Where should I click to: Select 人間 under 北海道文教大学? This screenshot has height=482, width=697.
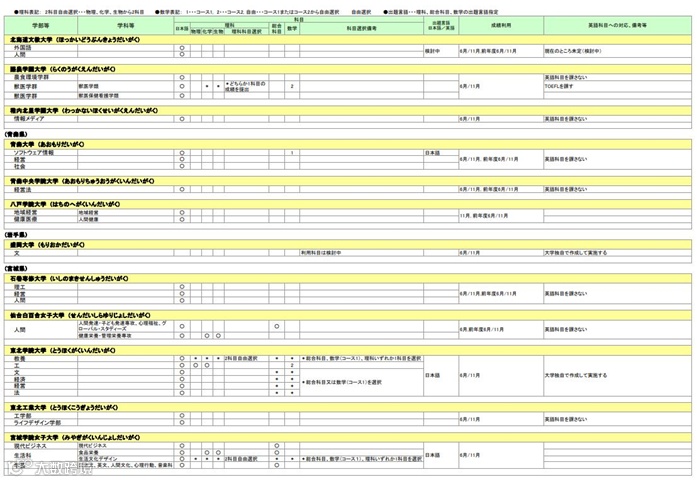pyautogui.click(x=41, y=54)
